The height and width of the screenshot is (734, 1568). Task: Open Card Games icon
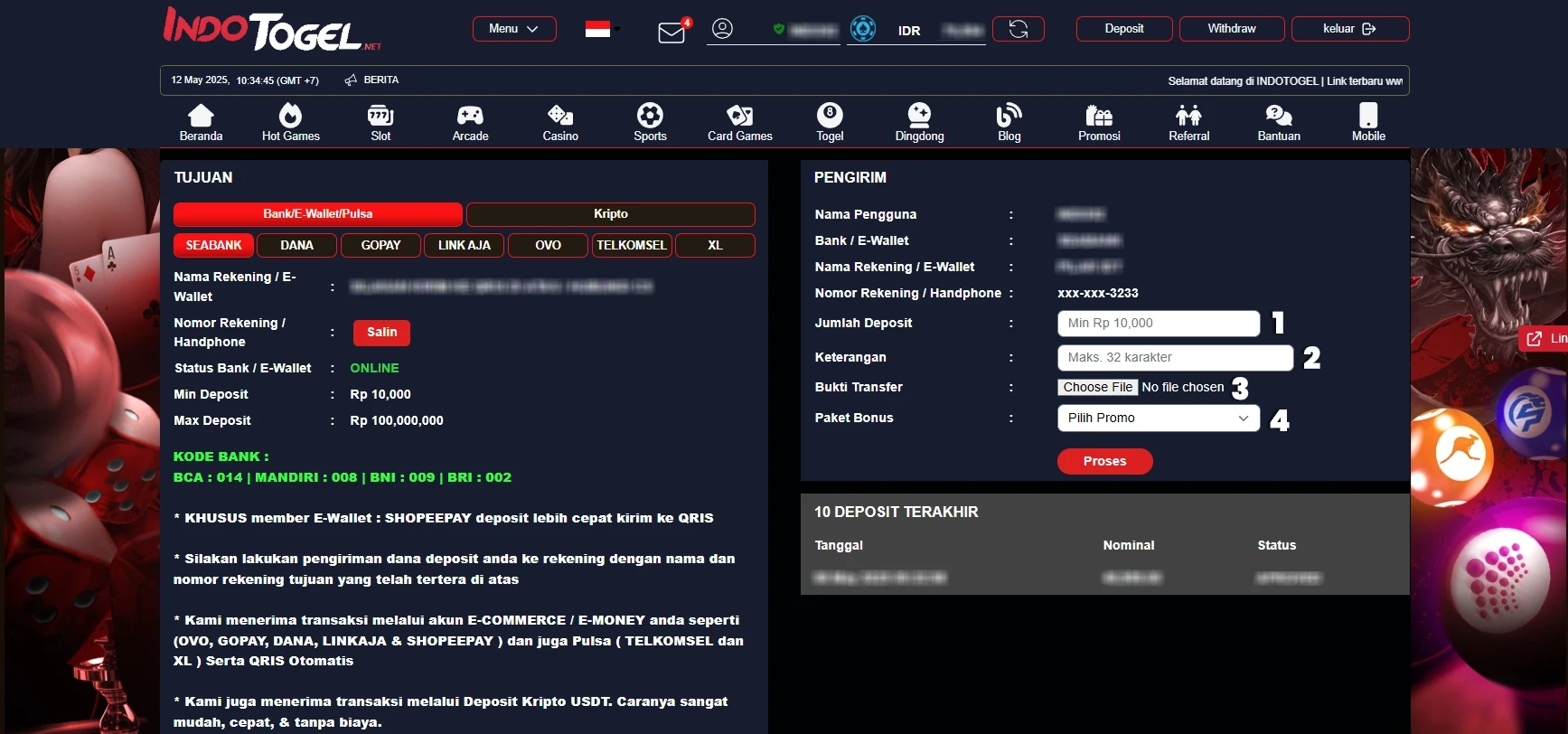[x=739, y=115]
